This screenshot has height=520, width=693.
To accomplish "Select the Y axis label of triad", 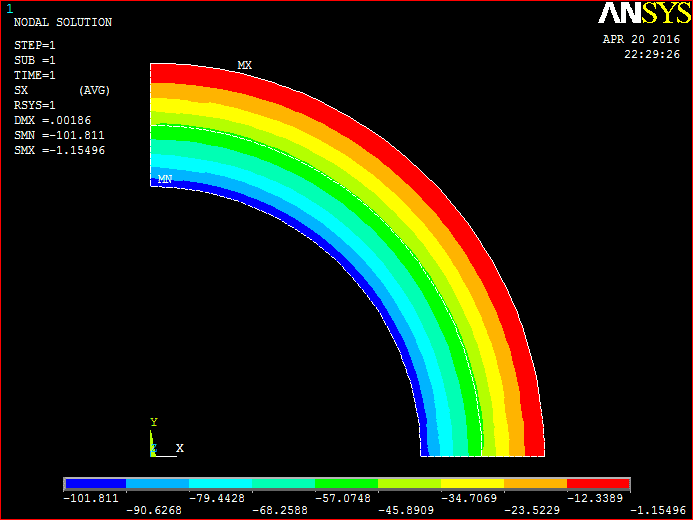I will 153,422.
